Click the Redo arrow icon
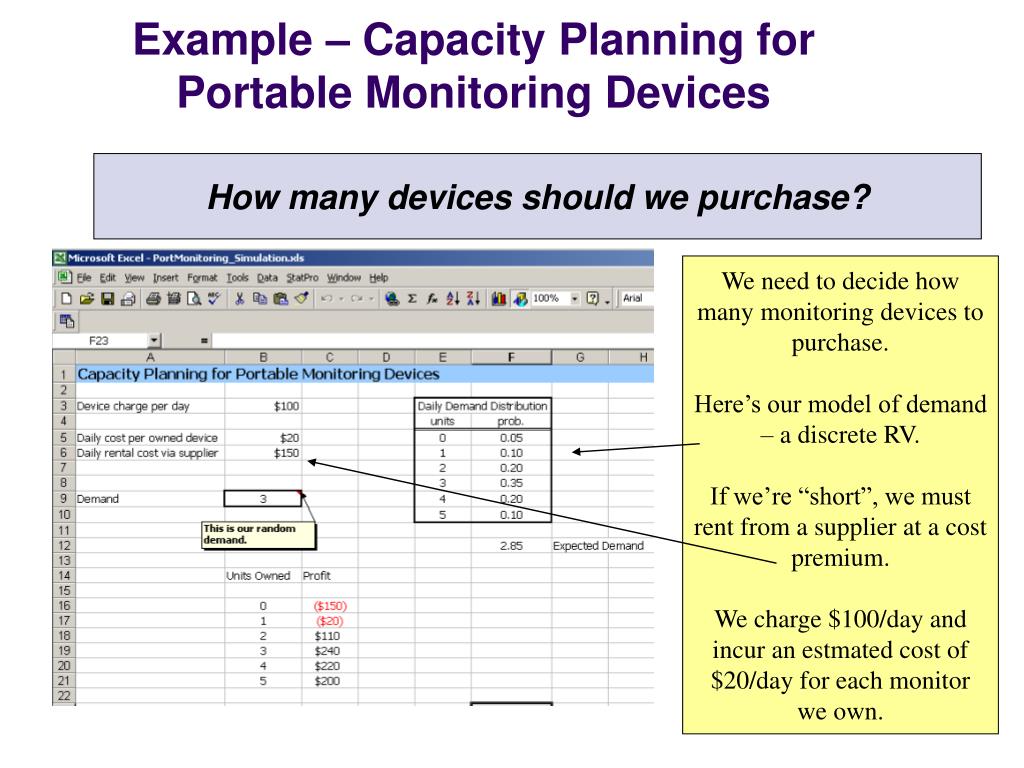The image size is (1024, 768). [x=357, y=298]
